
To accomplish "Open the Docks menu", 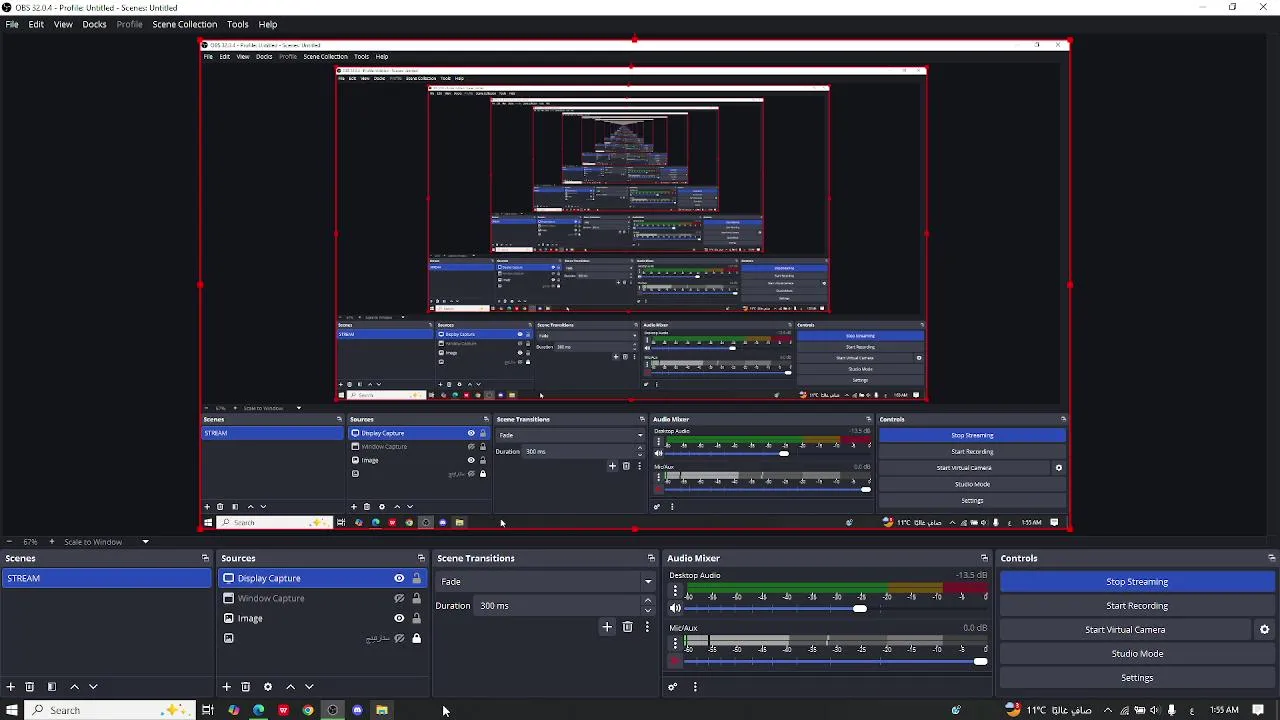I will coord(94,24).
